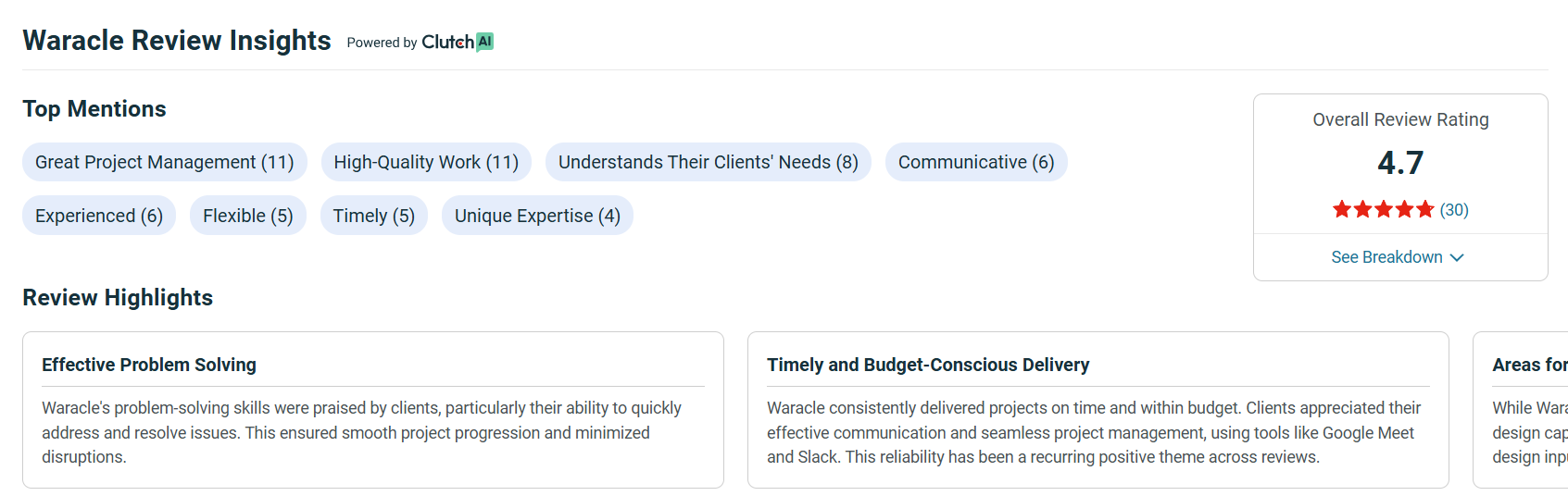Open the Effective Problem Solving highlight card
The image size is (1568, 496).
tap(373, 410)
